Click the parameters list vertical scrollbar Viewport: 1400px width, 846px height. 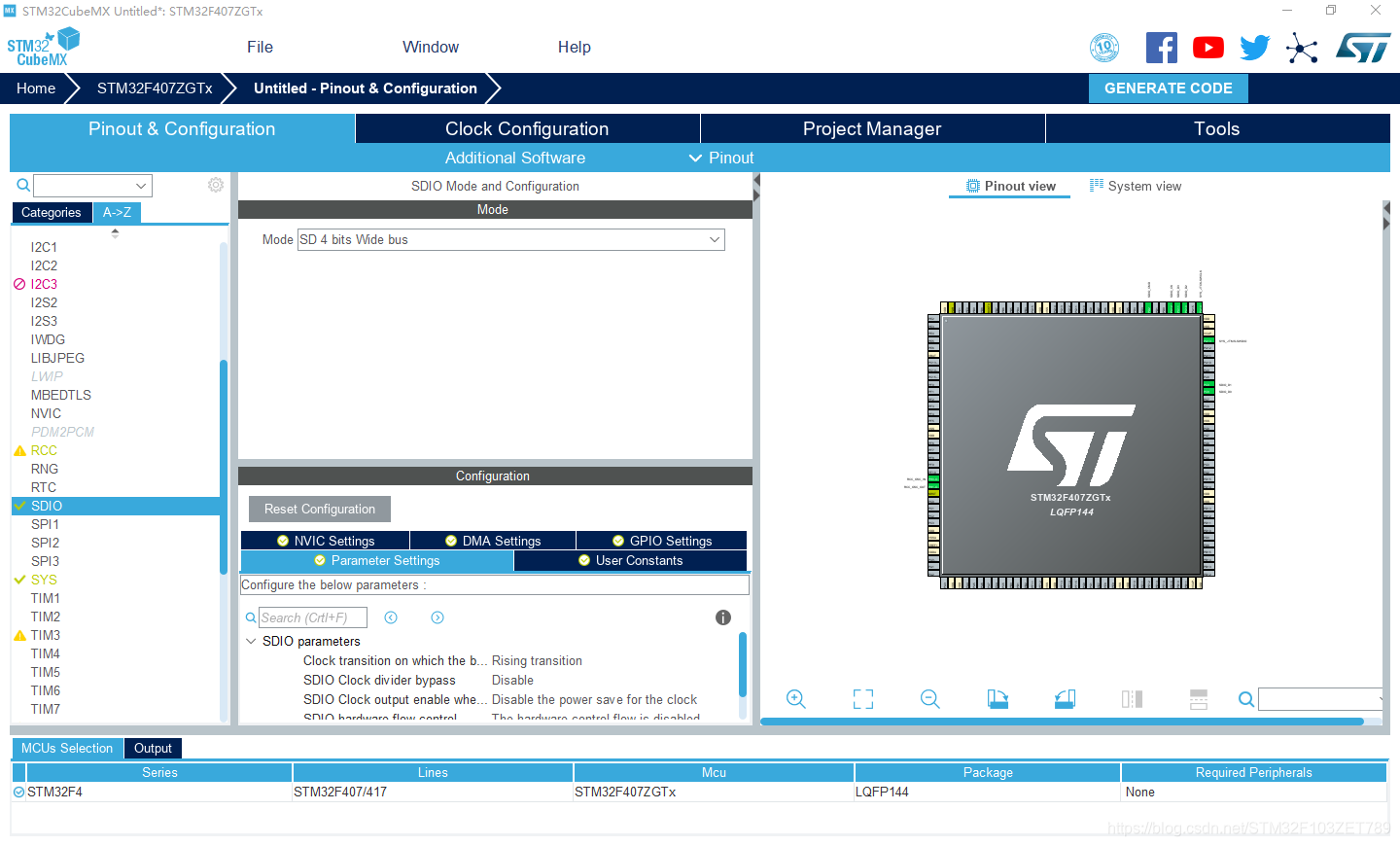coord(743,664)
